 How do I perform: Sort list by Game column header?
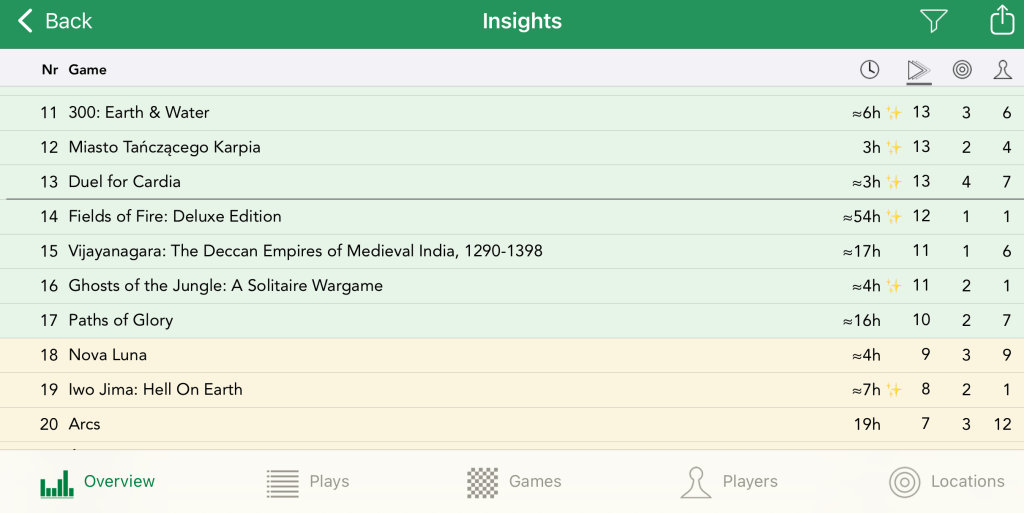pos(88,70)
